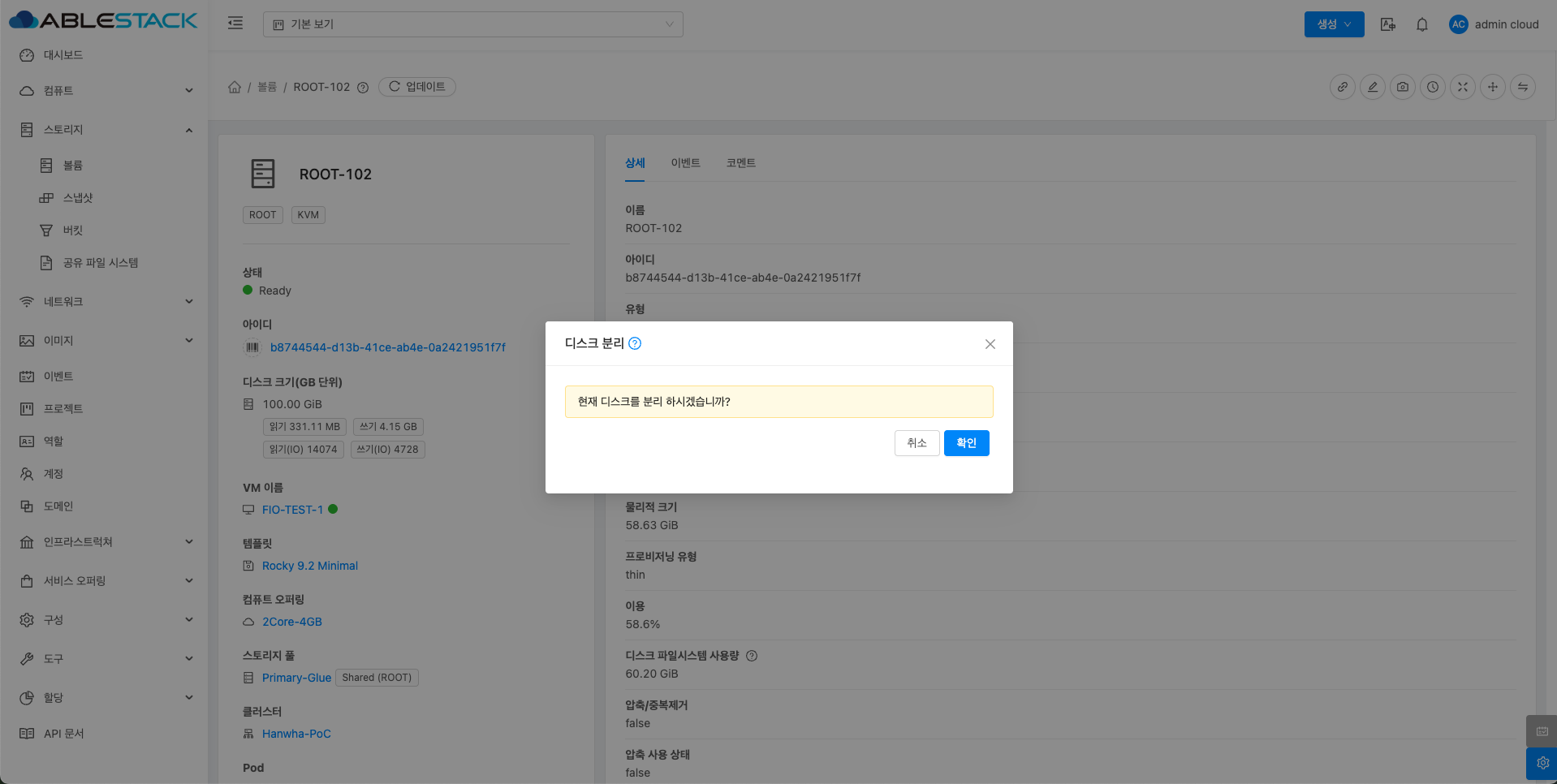Switch to the 코멘트 tab
Screen dimensions: 1557x784
pos(740,163)
